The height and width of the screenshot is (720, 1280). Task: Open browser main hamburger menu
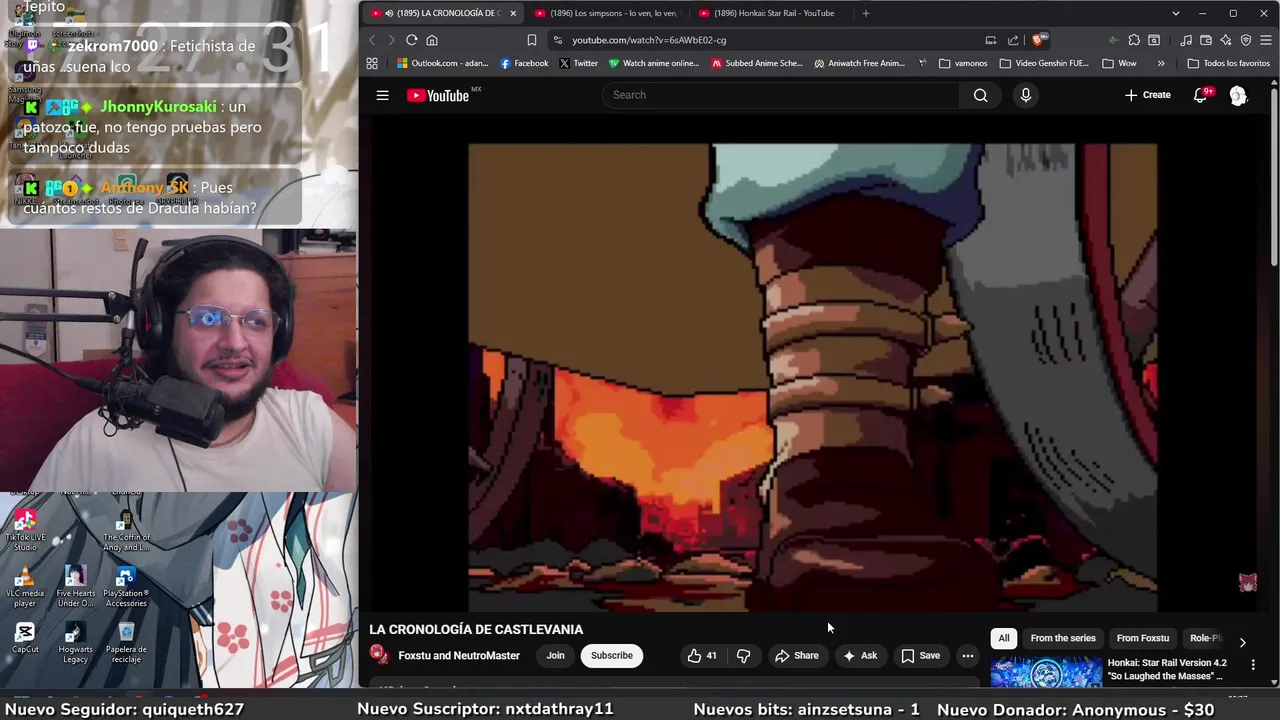pos(1266,40)
